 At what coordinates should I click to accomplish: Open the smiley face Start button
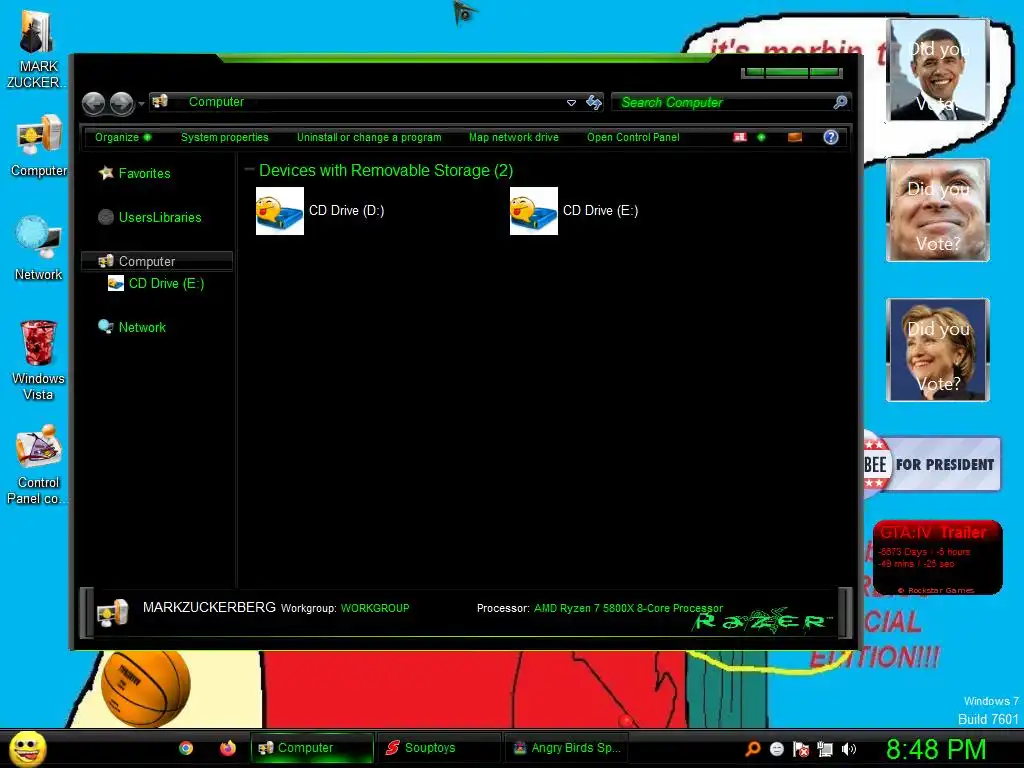click(28, 748)
